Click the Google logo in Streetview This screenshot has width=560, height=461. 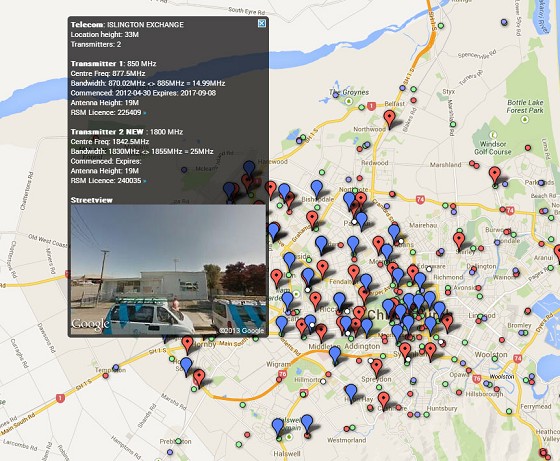(90, 324)
